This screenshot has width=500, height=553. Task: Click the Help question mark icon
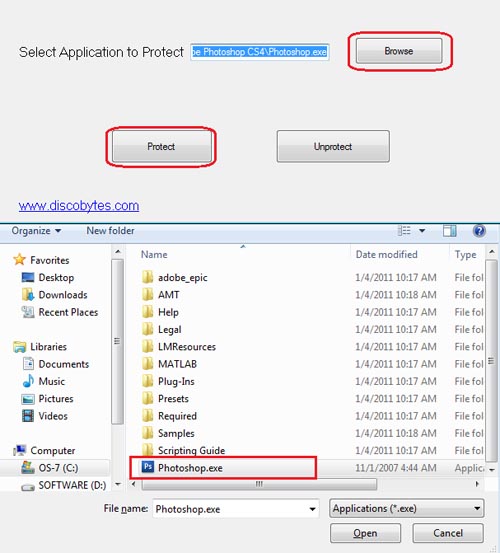479,231
